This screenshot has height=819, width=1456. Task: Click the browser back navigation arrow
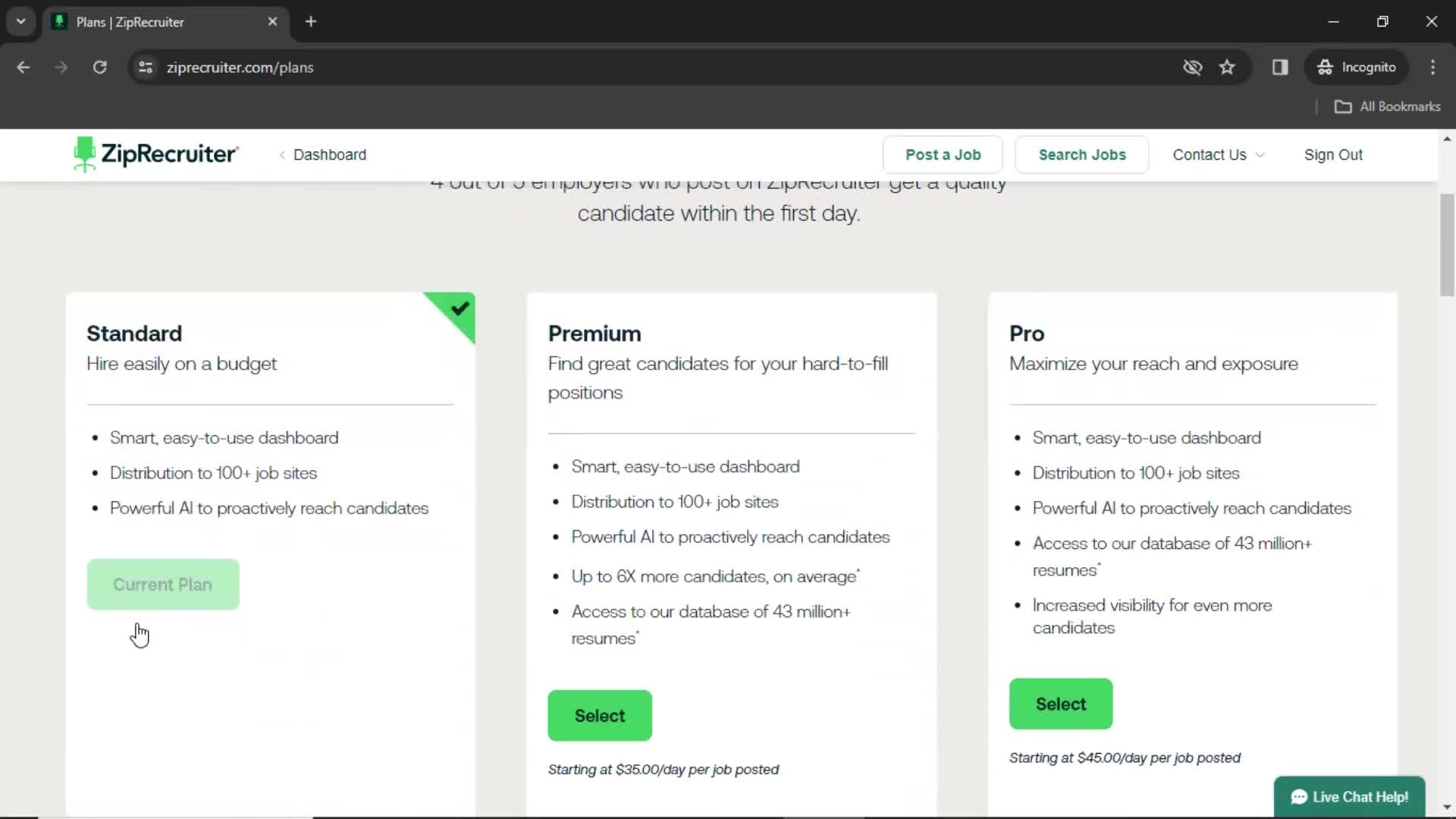(23, 67)
